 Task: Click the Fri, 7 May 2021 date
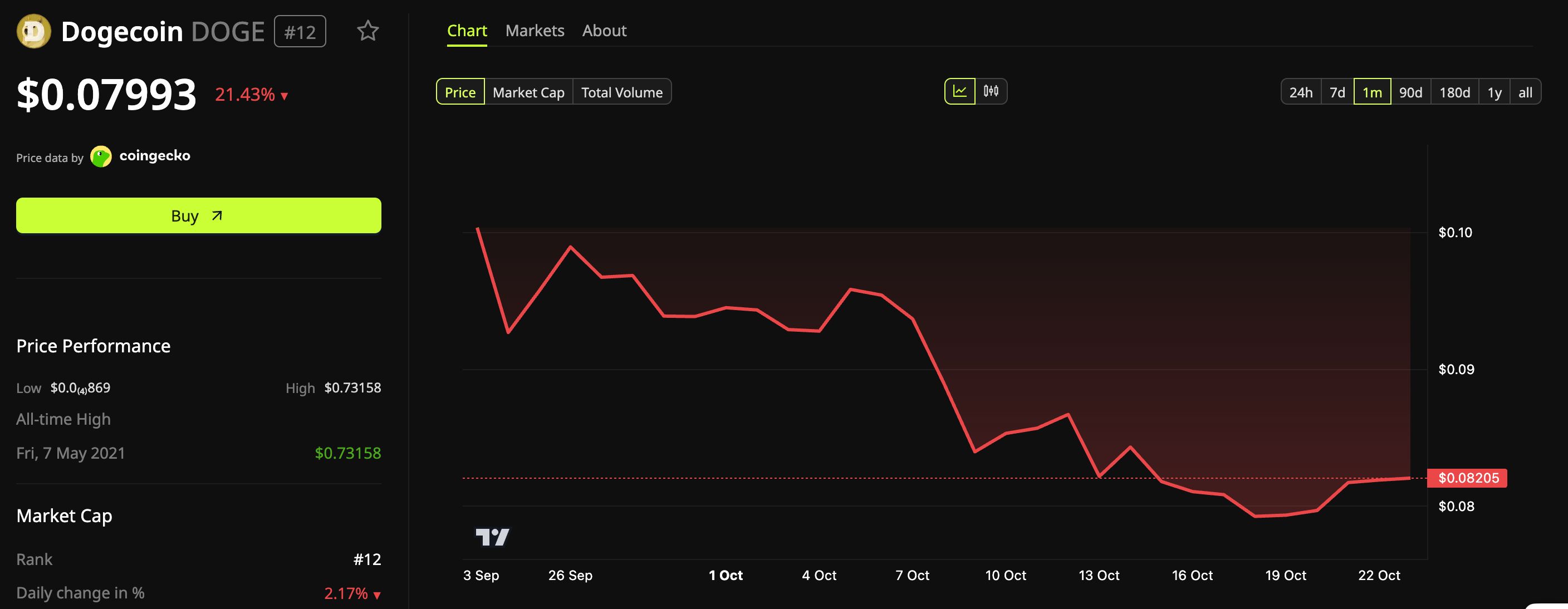tap(71, 453)
